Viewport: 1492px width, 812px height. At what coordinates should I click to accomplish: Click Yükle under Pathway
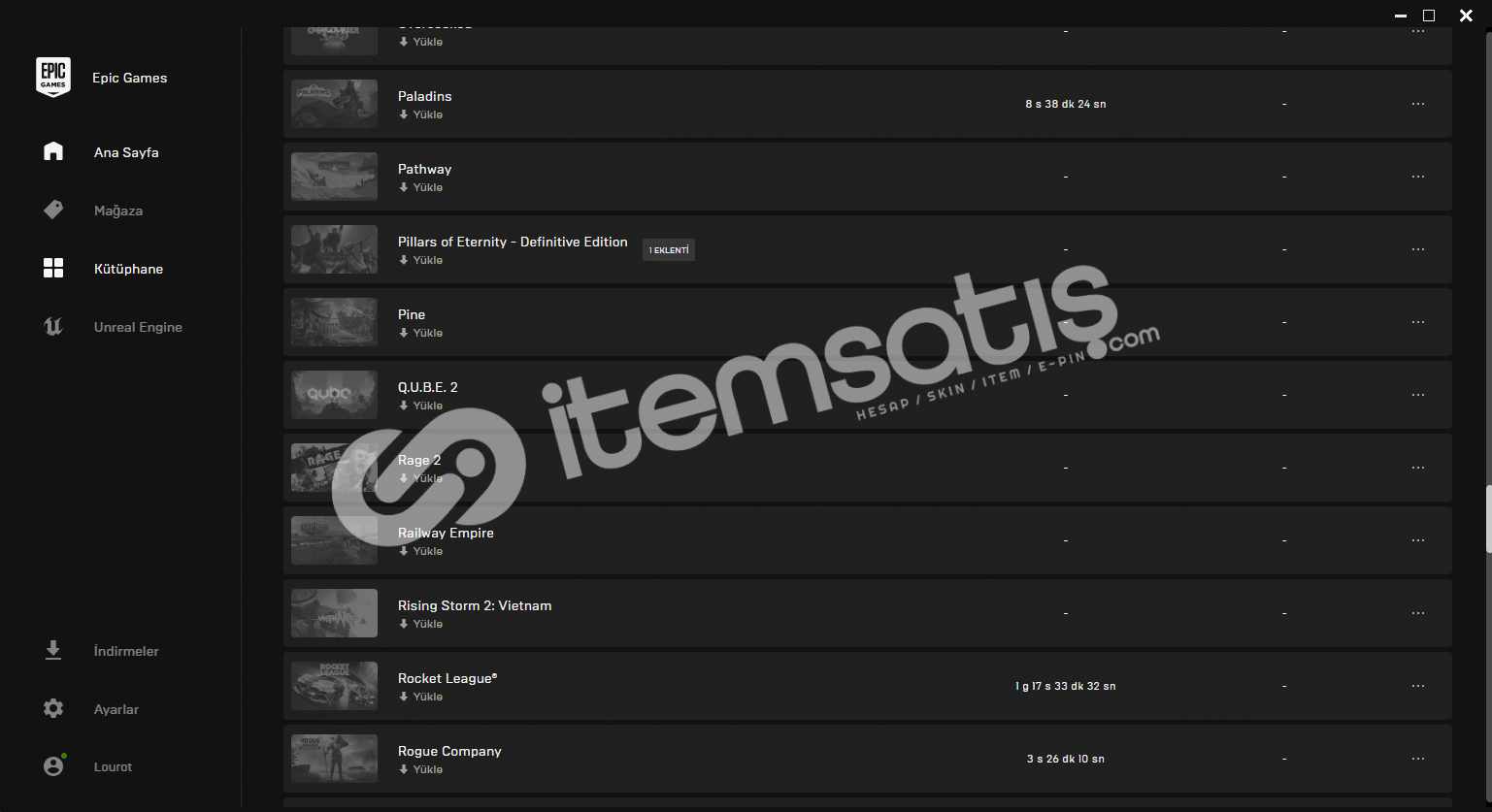[x=420, y=187]
